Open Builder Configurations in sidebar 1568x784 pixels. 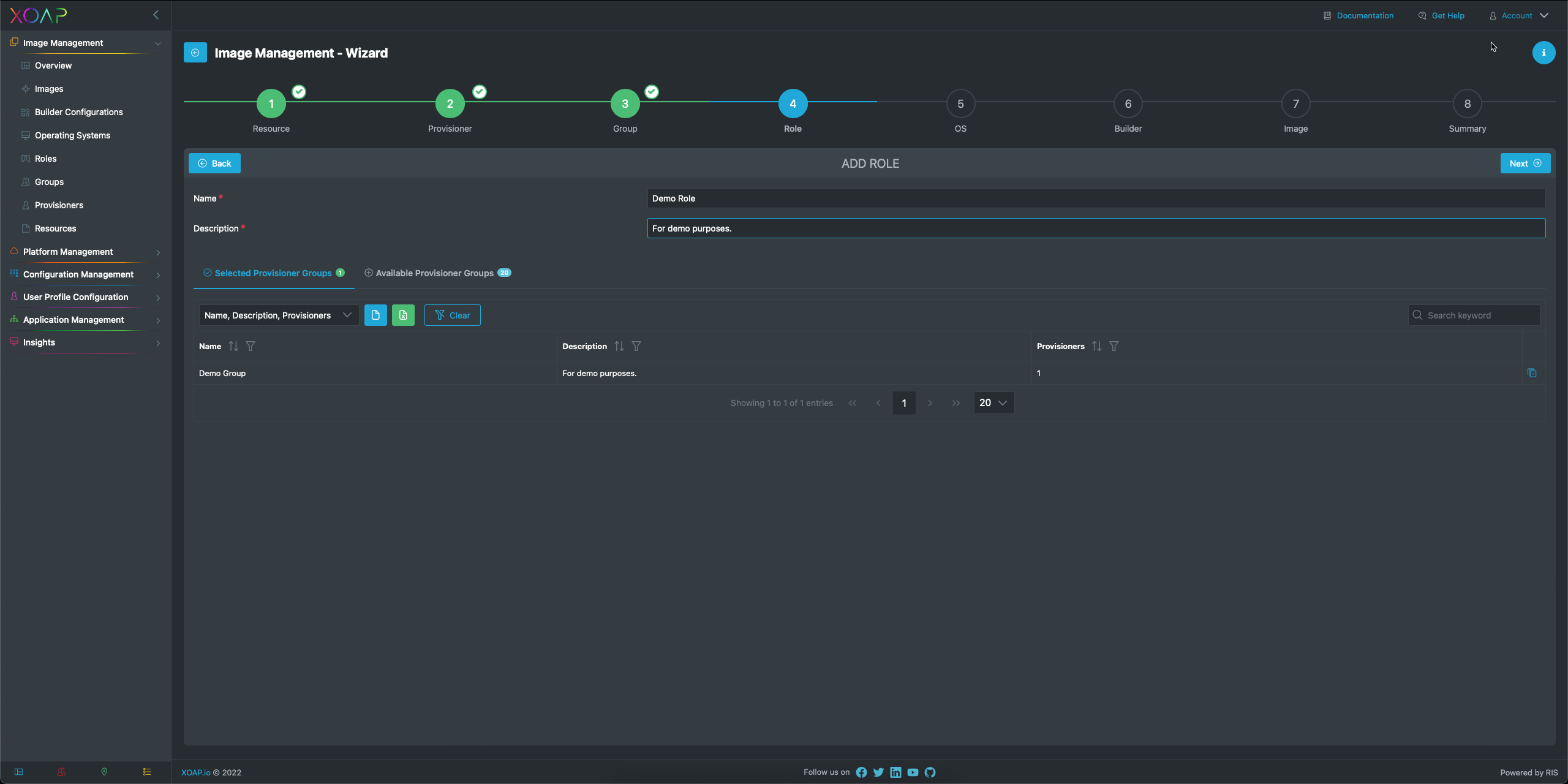click(79, 112)
